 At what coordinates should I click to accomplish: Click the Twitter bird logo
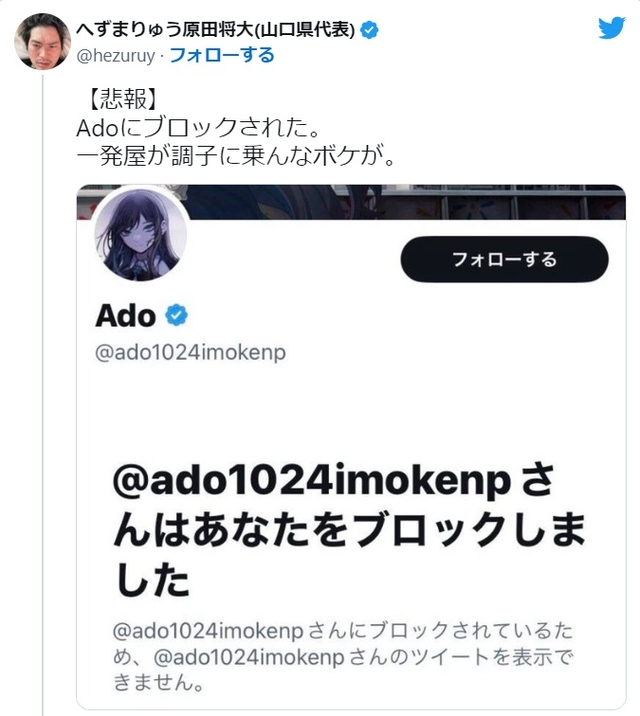612,28
